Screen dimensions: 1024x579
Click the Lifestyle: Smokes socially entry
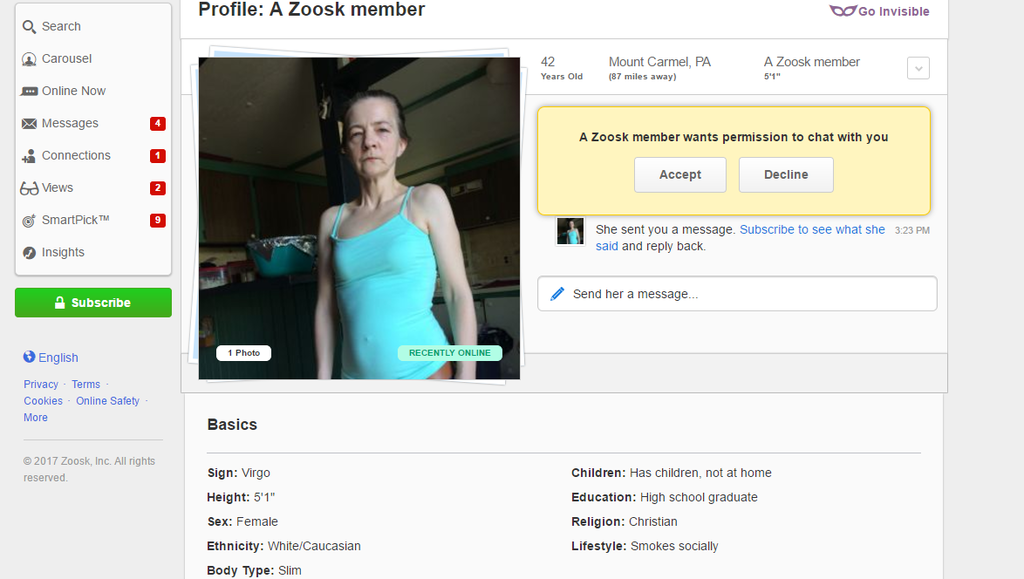645,546
